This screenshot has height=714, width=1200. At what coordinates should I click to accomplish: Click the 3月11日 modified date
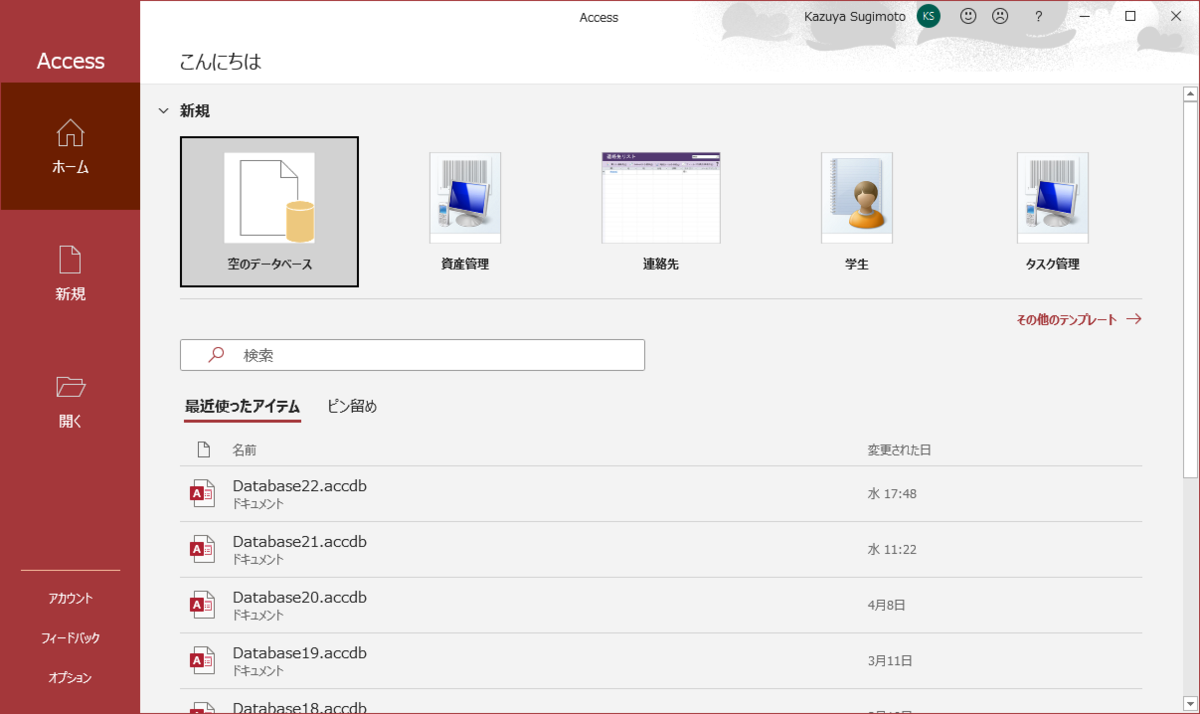click(x=890, y=661)
